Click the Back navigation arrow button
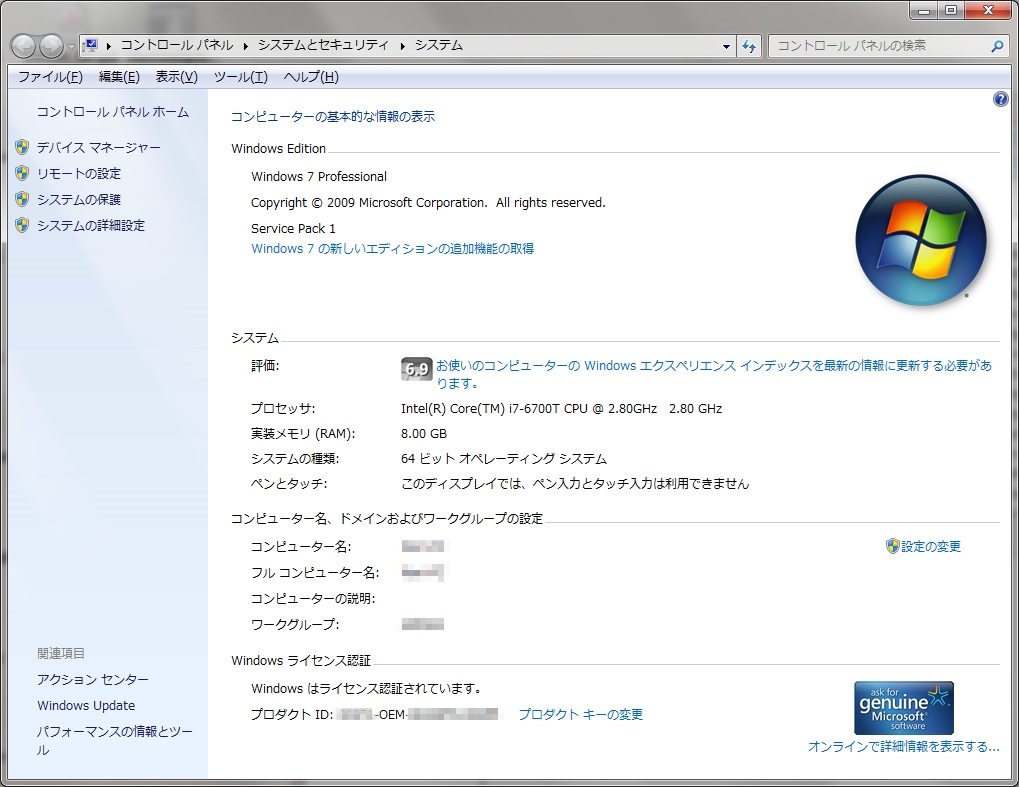Viewport: 1019px width, 787px height. point(23,46)
